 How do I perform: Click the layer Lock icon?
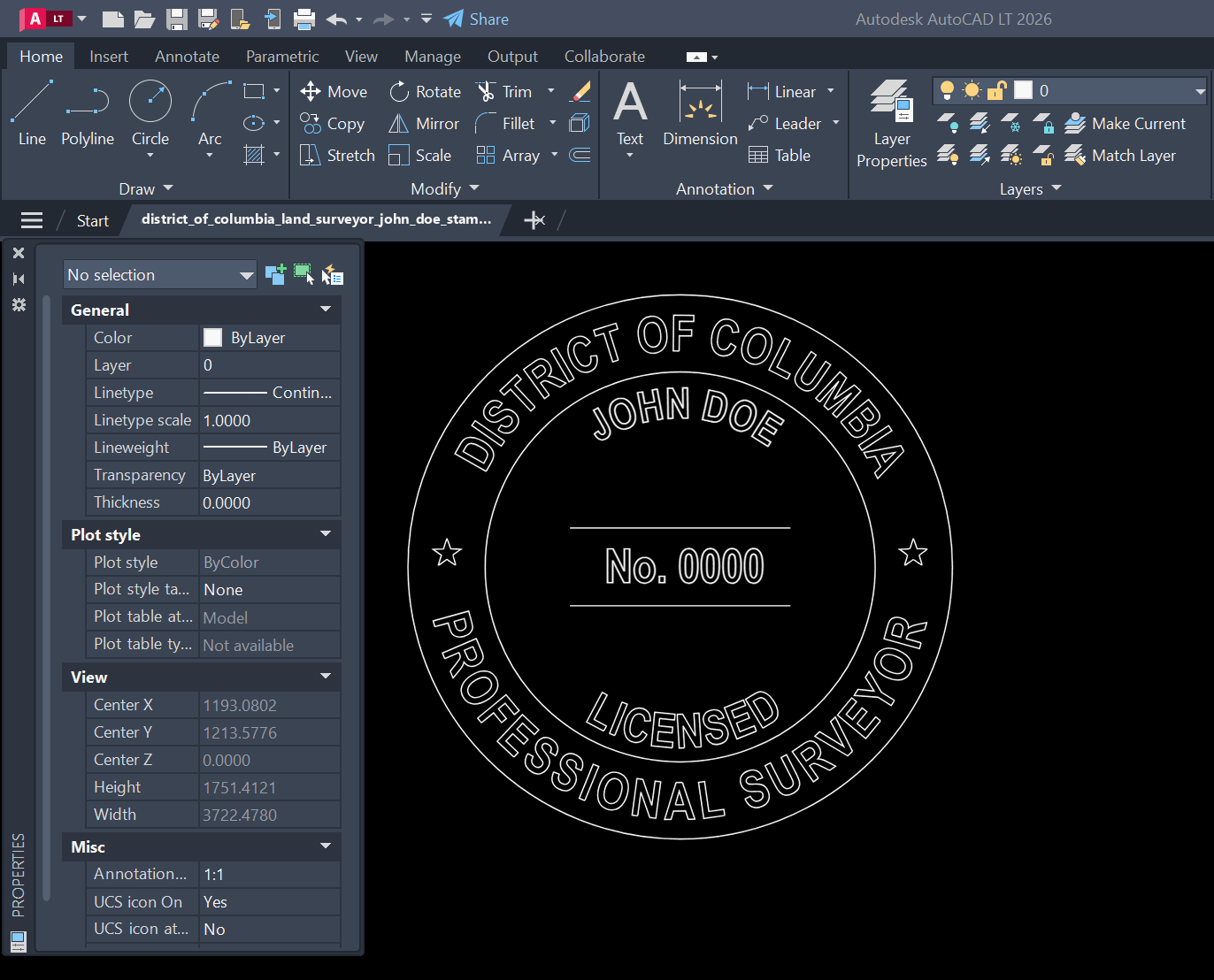point(1043,123)
